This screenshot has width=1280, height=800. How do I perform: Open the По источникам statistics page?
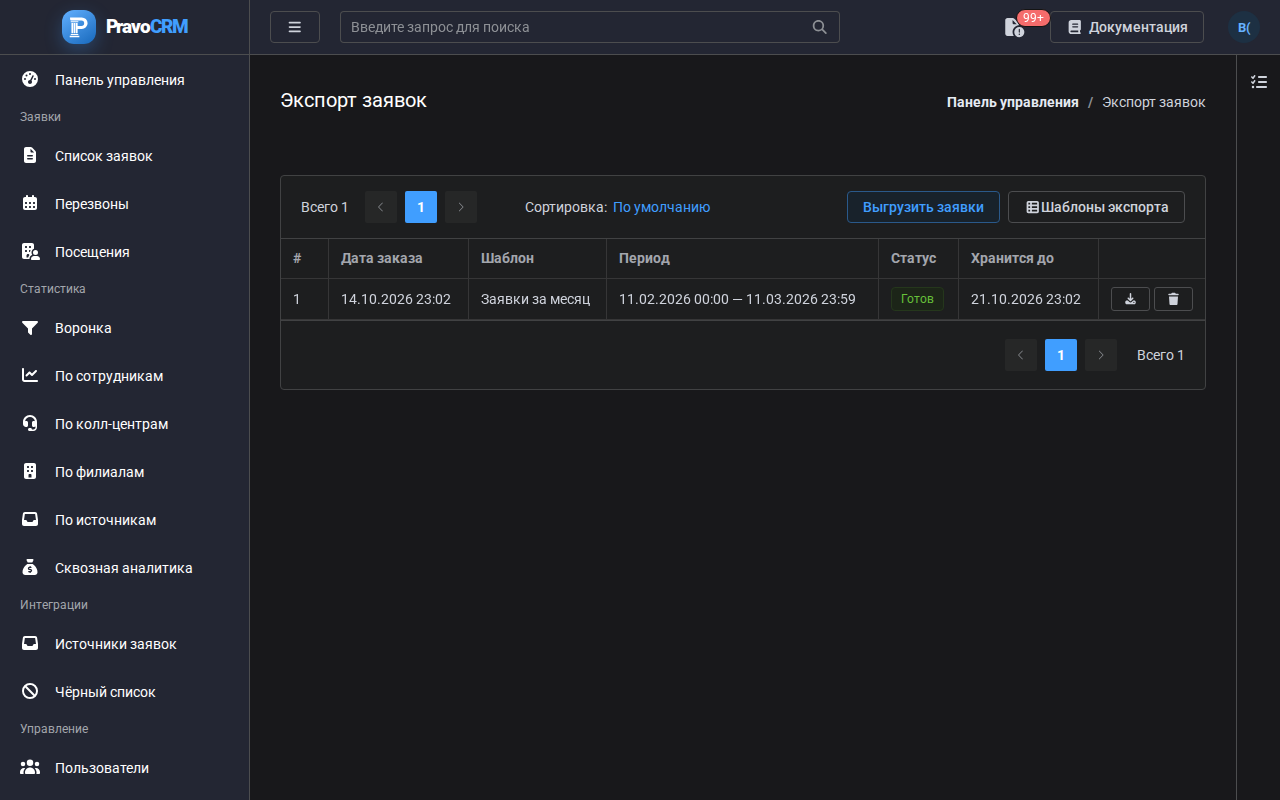125,520
